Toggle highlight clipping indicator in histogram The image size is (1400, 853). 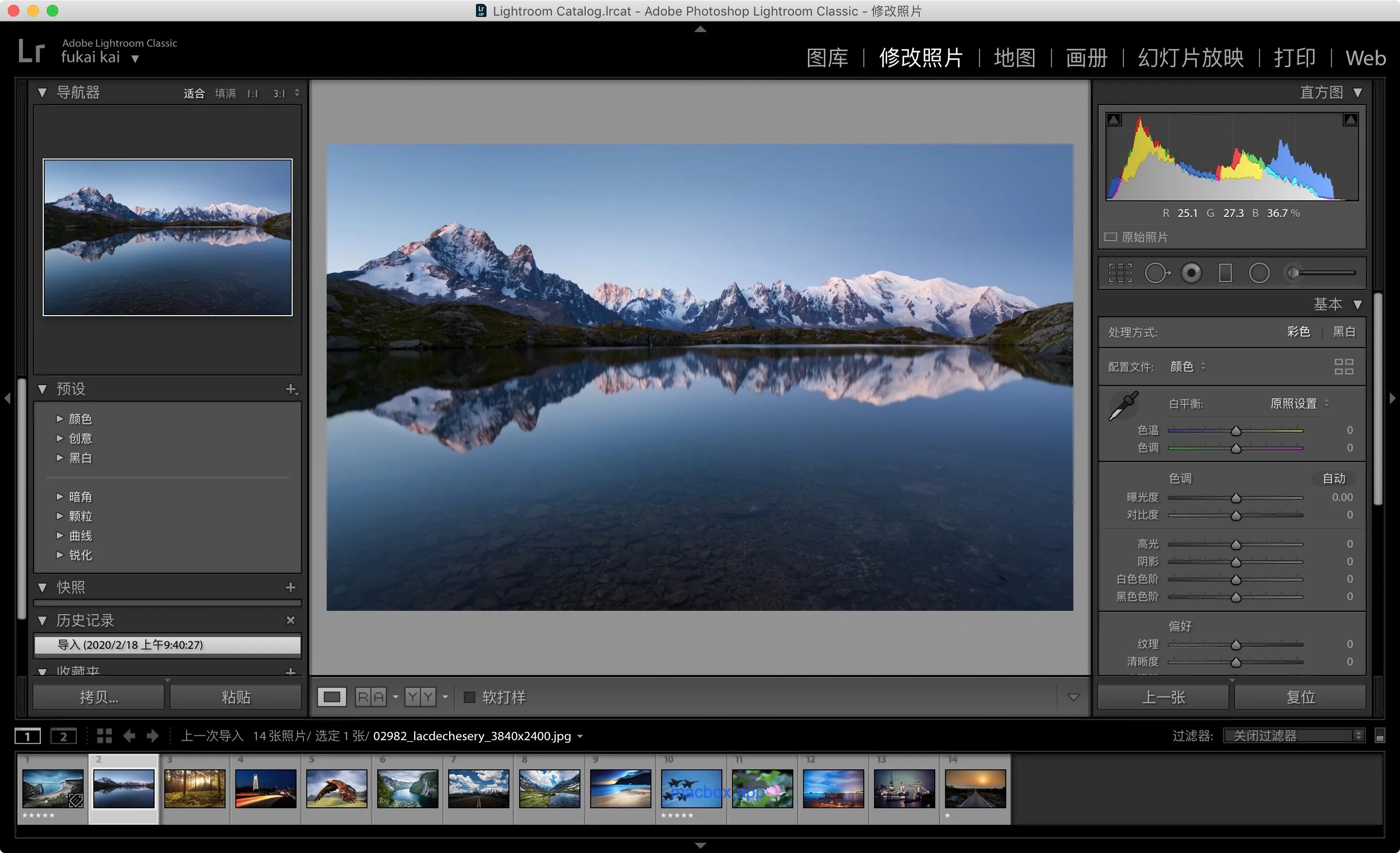(x=1350, y=119)
